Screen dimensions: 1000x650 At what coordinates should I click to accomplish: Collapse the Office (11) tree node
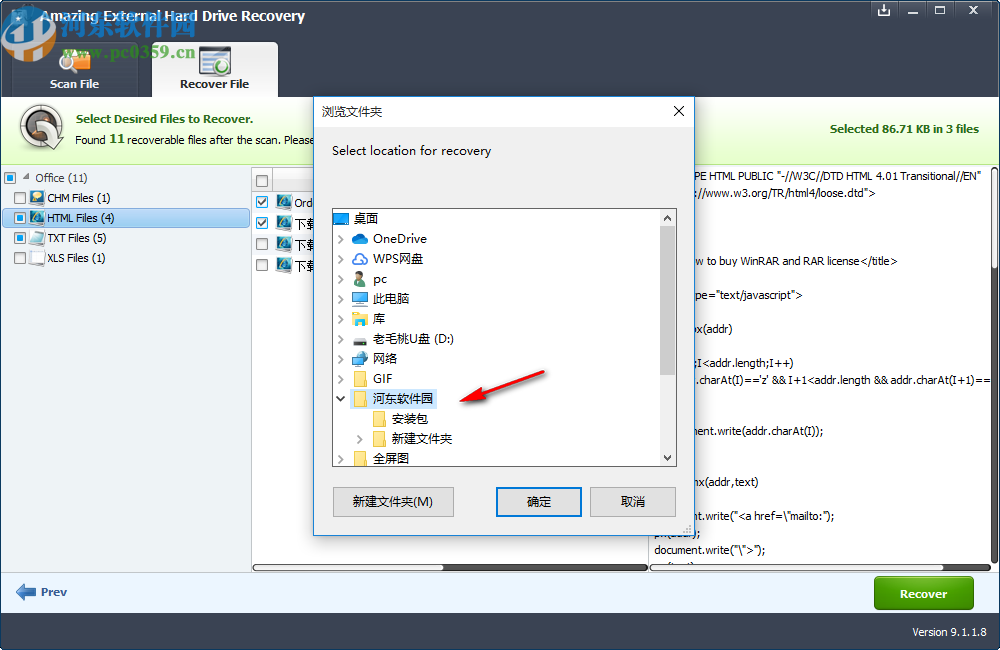pos(26,177)
